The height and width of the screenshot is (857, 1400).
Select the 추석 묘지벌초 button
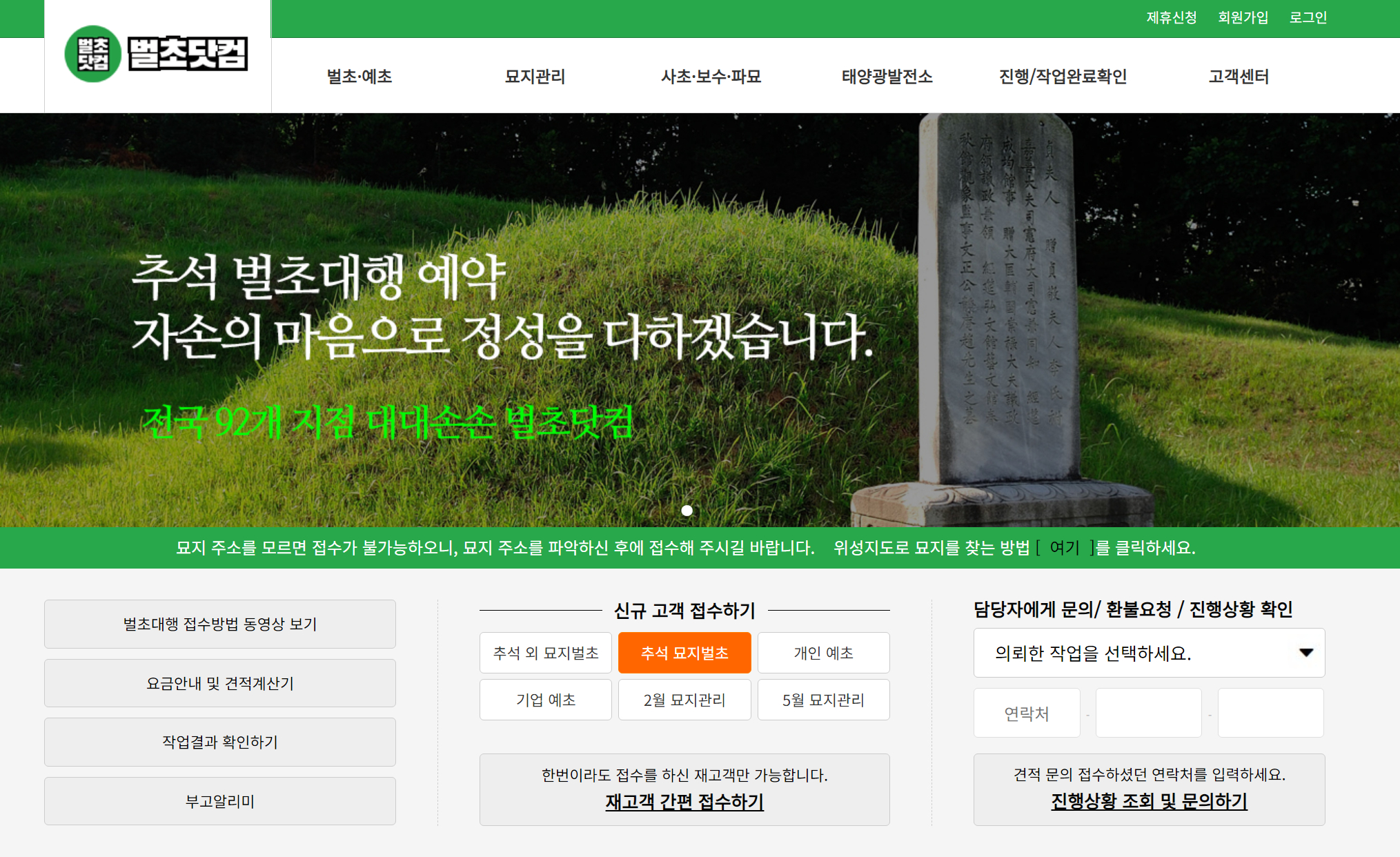point(684,653)
